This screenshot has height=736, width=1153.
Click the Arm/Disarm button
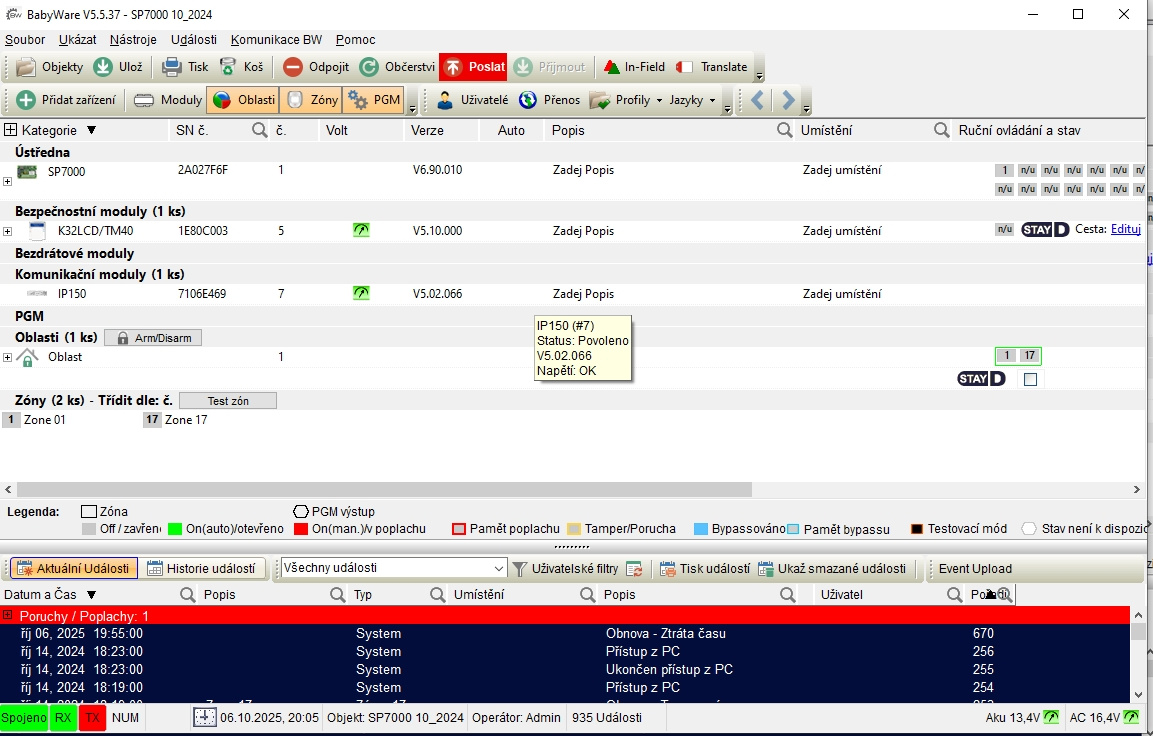pos(153,338)
